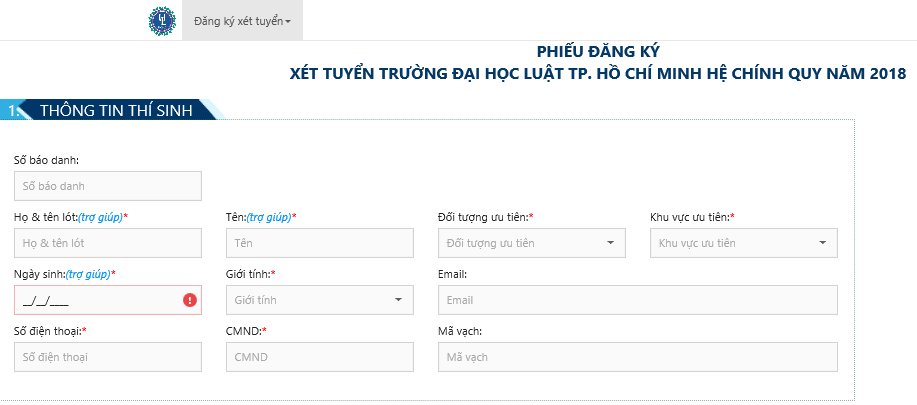917x405 pixels.
Task: Click the Email input field
Action: tap(638, 300)
